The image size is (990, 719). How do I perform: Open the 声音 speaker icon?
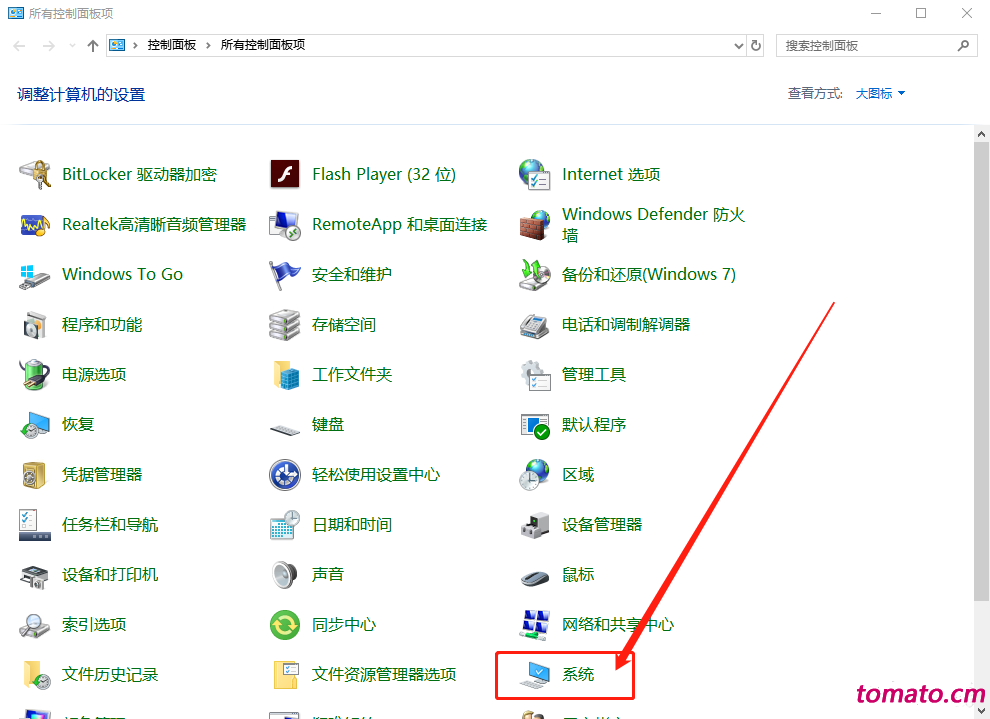(x=285, y=574)
